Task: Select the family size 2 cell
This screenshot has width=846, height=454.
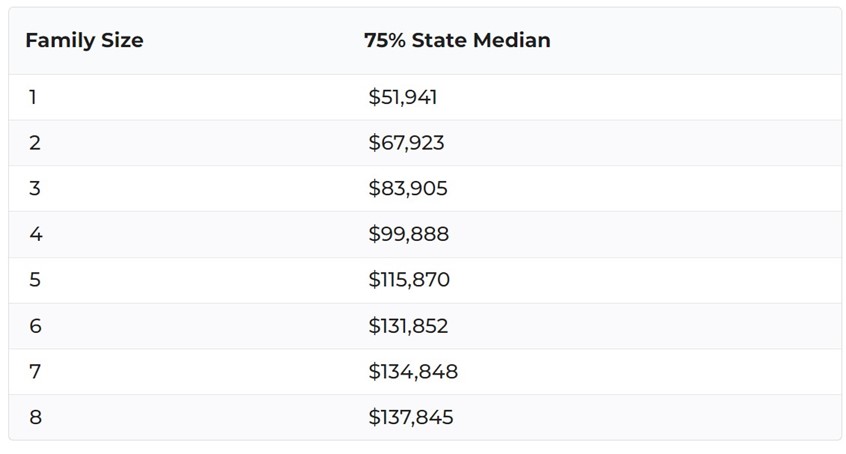Action: [x=35, y=143]
